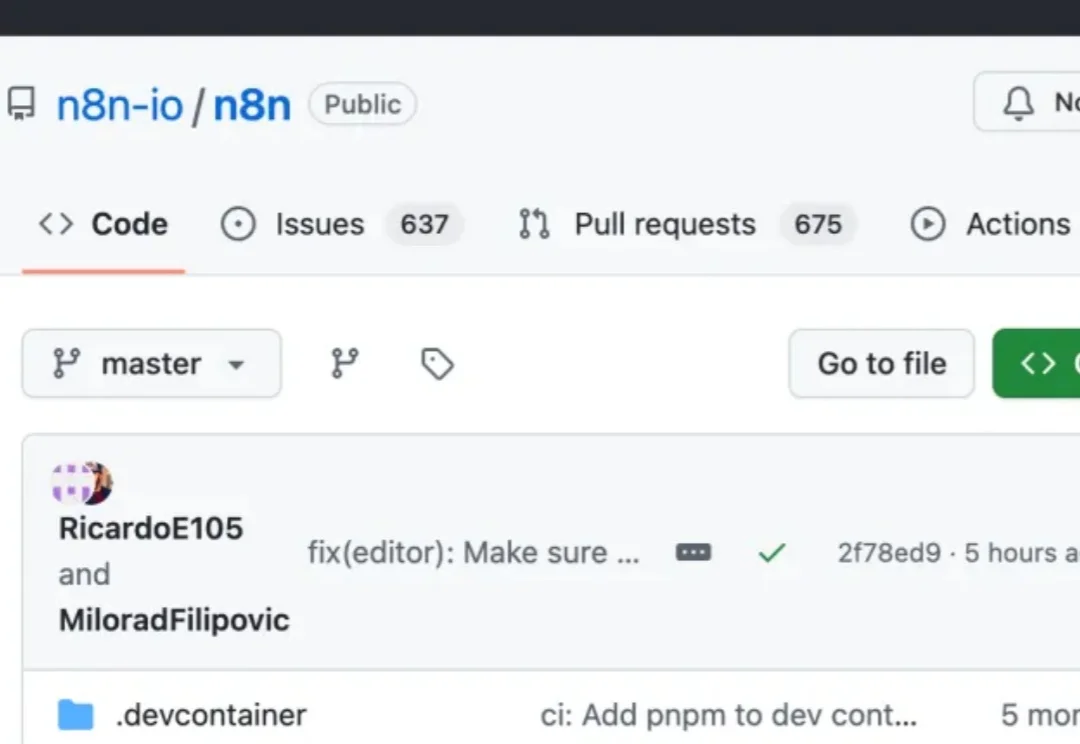Image resolution: width=1080 pixels, height=744 pixels.
Task: Expand commit message ellipsis button
Action: [693, 553]
